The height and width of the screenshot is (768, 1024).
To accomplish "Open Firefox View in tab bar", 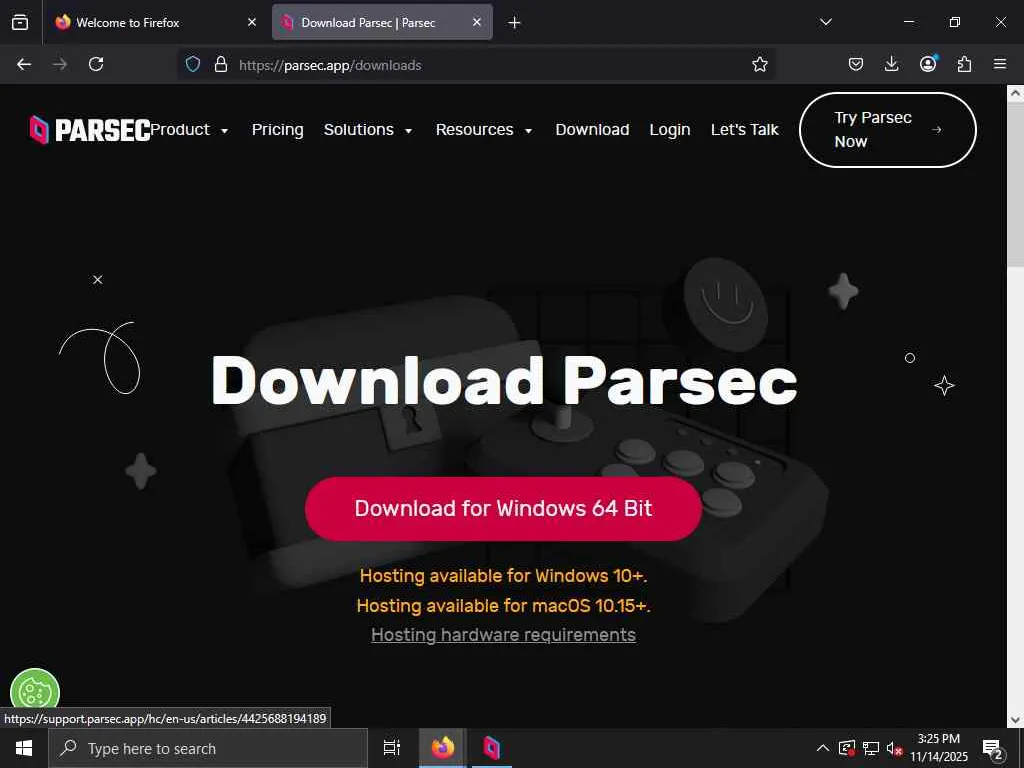I will click(x=20, y=22).
